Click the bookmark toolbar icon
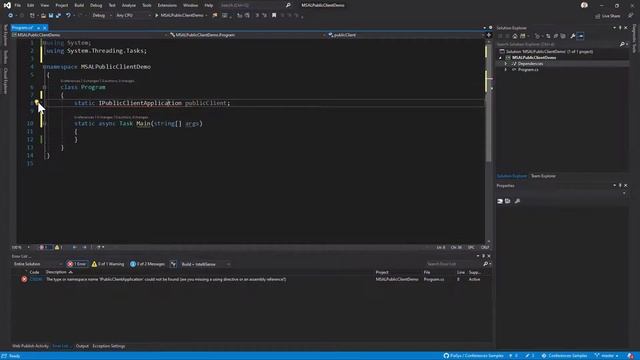 (x=274, y=16)
